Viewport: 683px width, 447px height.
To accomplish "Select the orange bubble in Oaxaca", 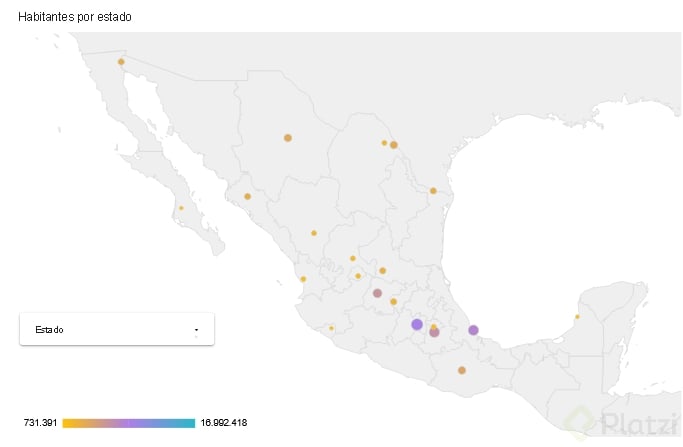I will [462, 370].
